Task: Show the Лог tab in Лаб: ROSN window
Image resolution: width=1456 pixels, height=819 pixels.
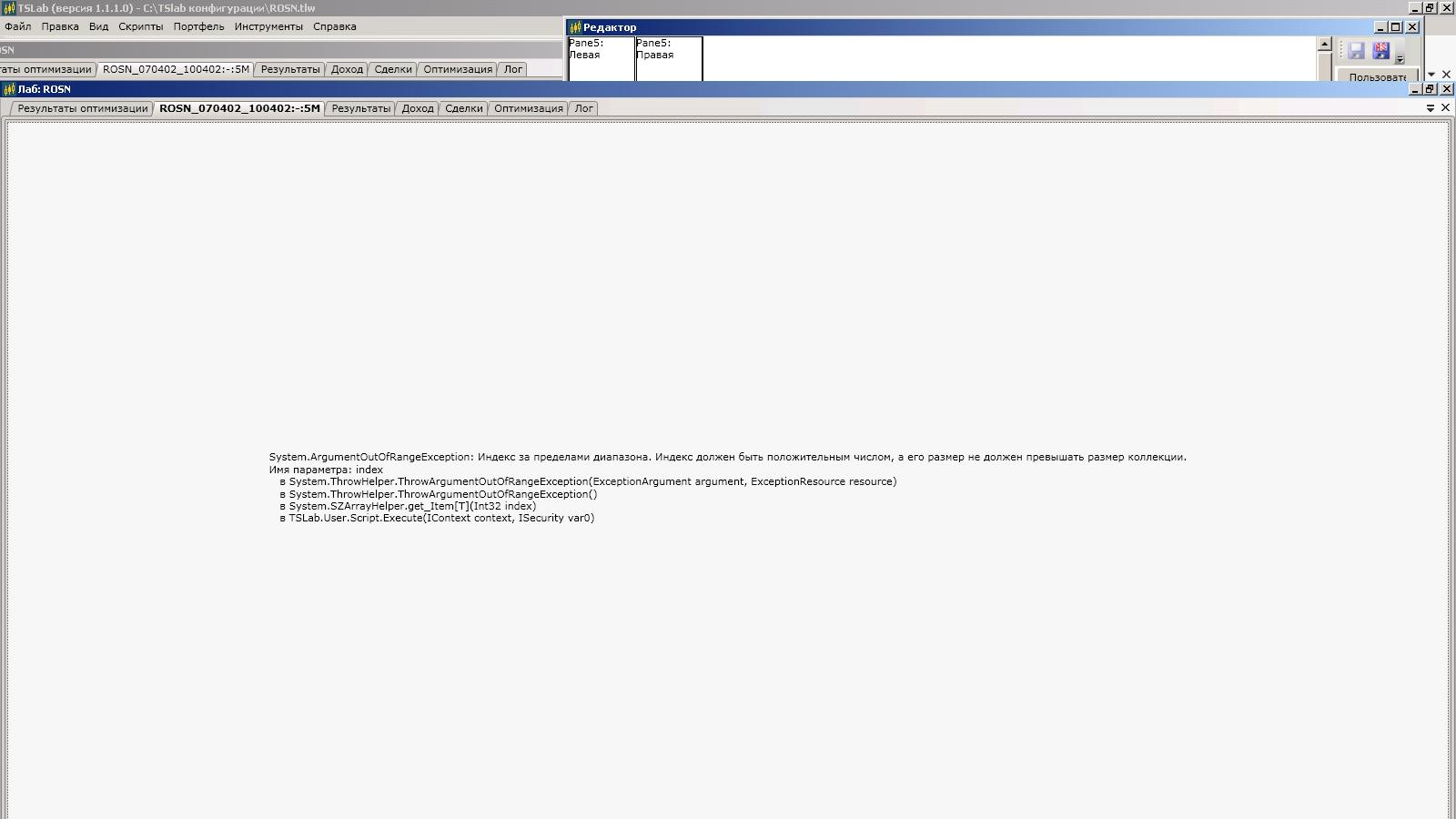Action: (x=584, y=108)
